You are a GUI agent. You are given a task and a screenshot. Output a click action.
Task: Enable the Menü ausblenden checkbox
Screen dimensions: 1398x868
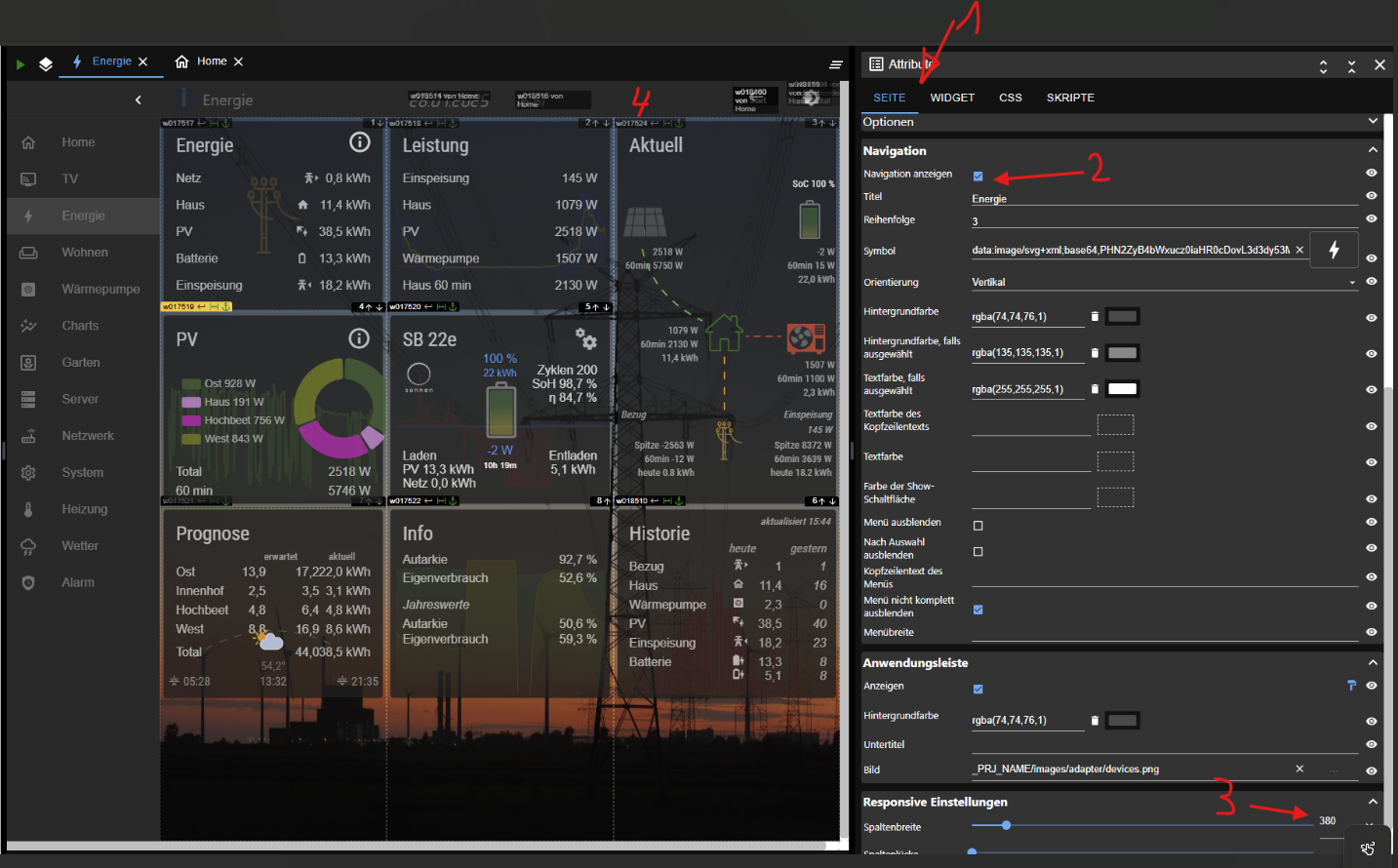pyautogui.click(x=978, y=526)
